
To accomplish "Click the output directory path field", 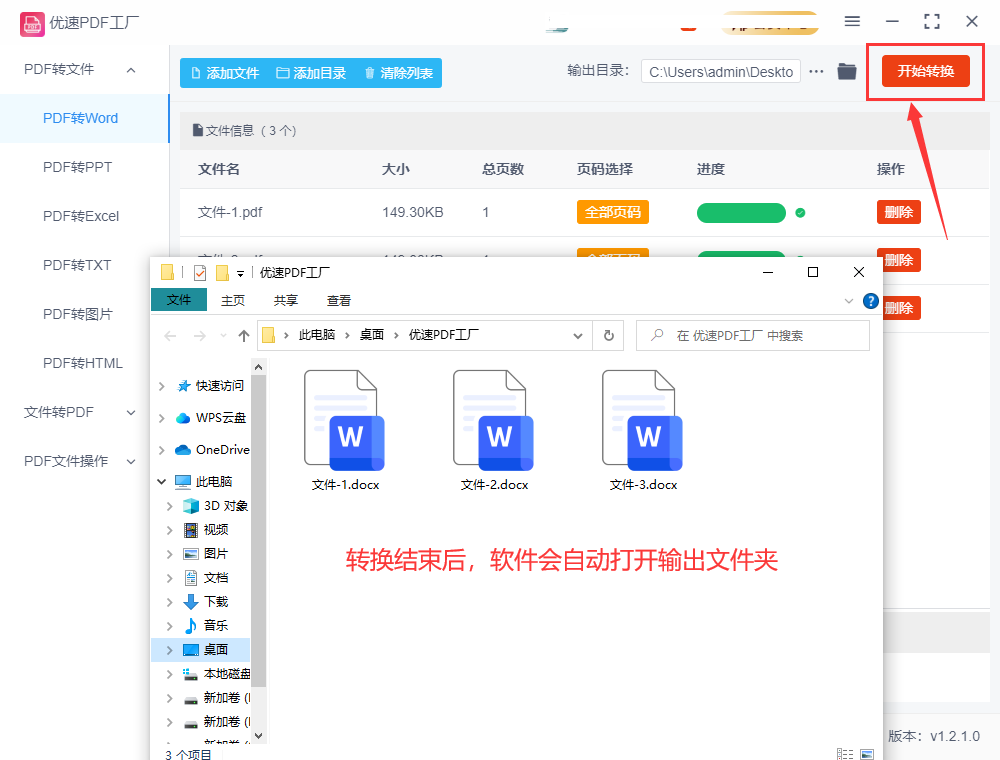I will (x=721, y=72).
